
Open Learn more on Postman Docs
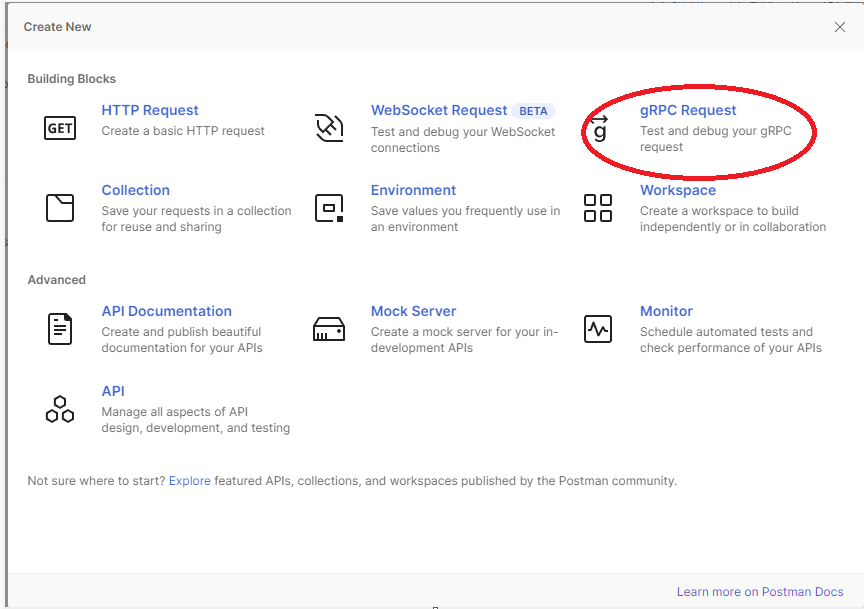point(760,591)
